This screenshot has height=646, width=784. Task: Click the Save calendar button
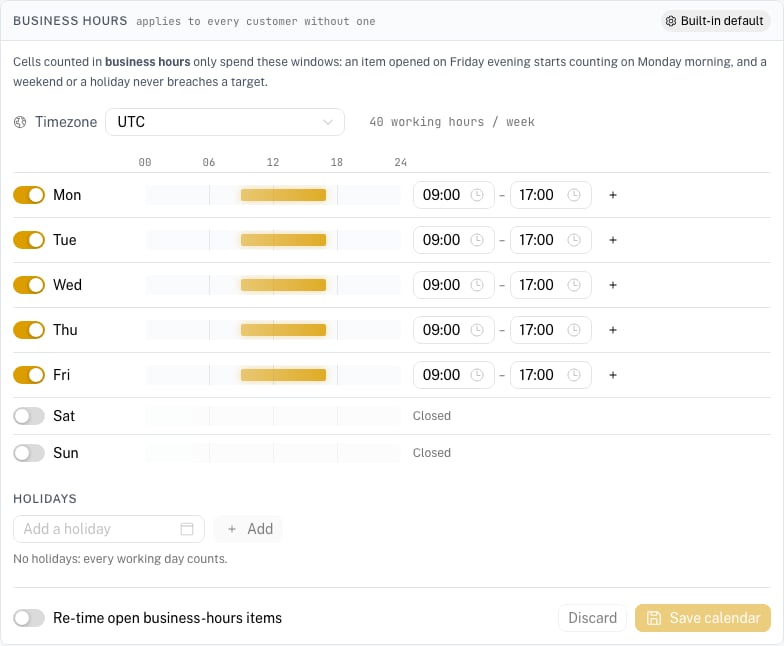pos(702,618)
